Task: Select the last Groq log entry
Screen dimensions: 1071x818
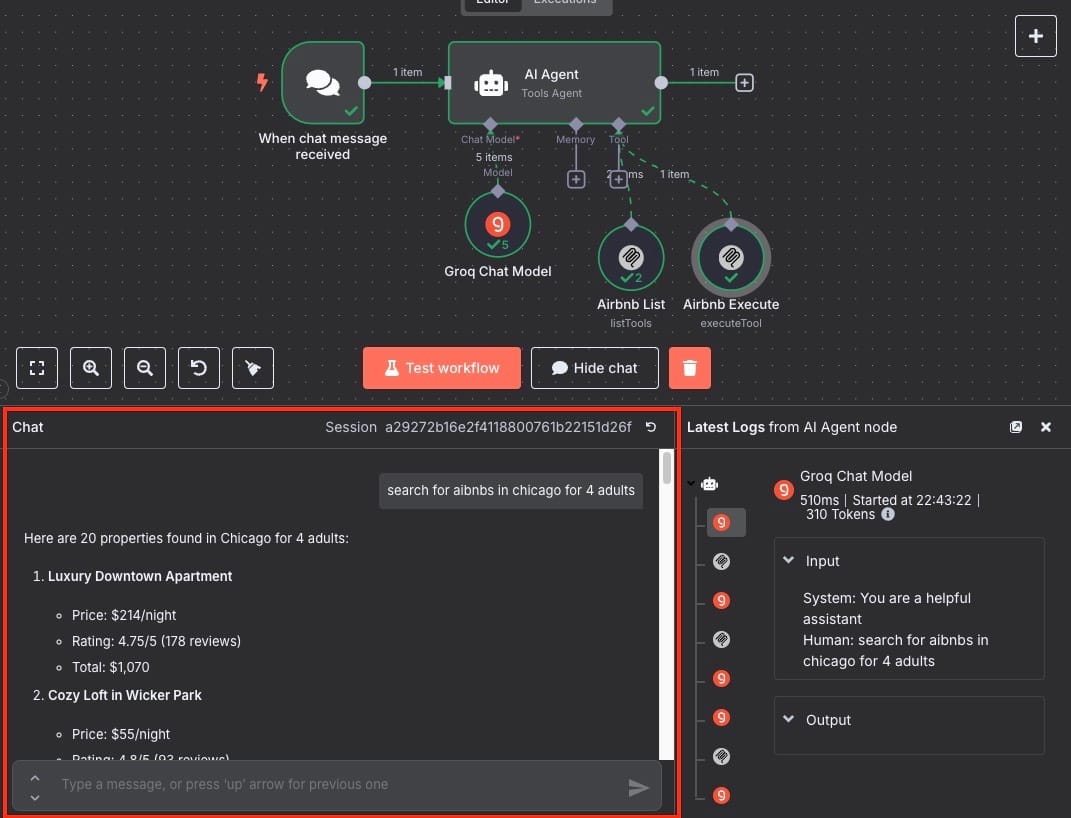Action: [x=721, y=795]
